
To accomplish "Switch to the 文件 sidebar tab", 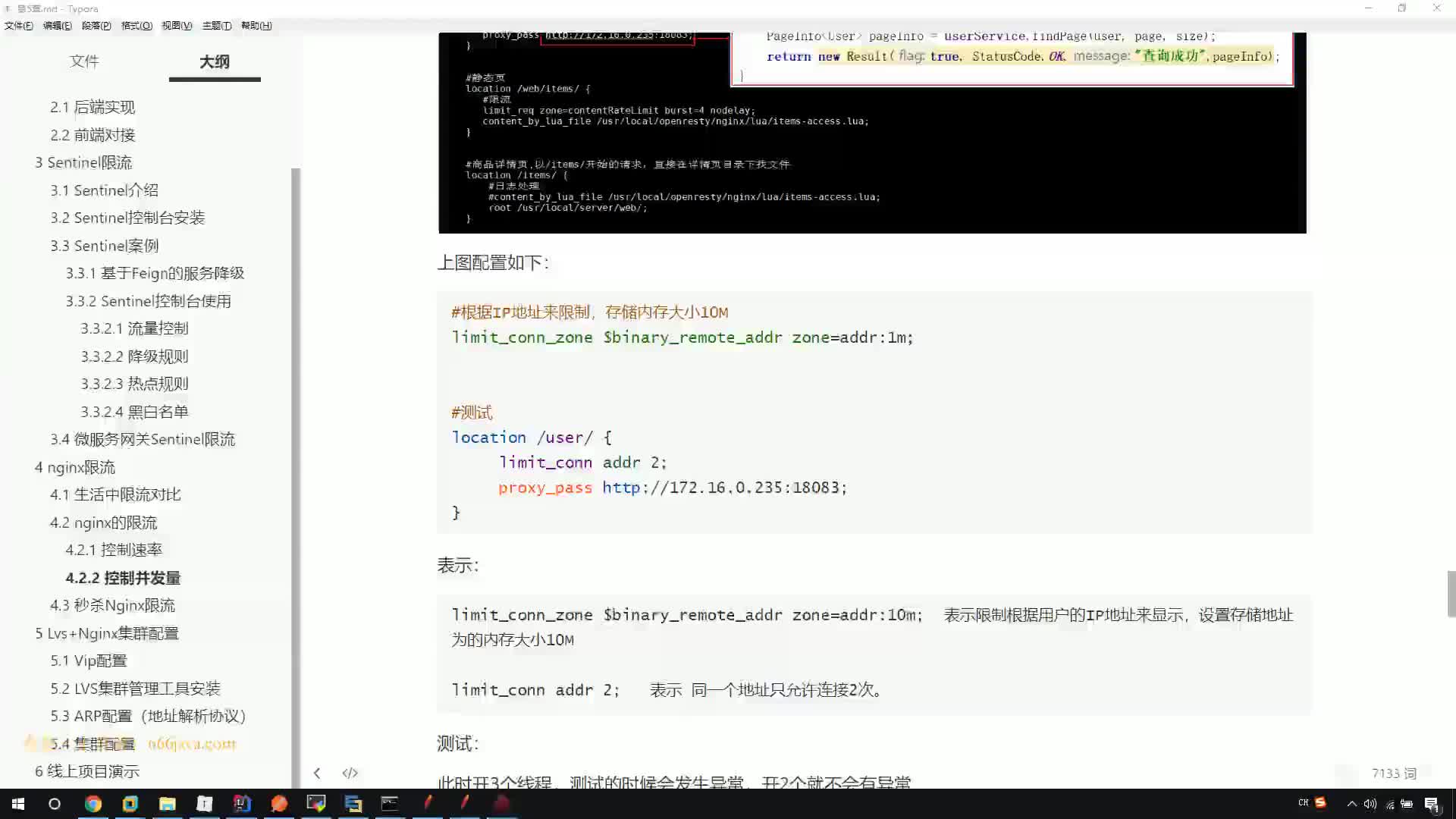I will coord(84,61).
